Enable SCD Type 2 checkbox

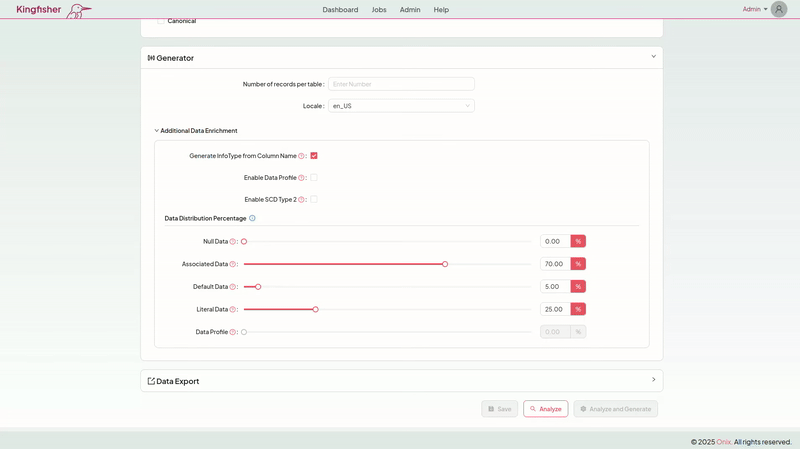(314, 200)
